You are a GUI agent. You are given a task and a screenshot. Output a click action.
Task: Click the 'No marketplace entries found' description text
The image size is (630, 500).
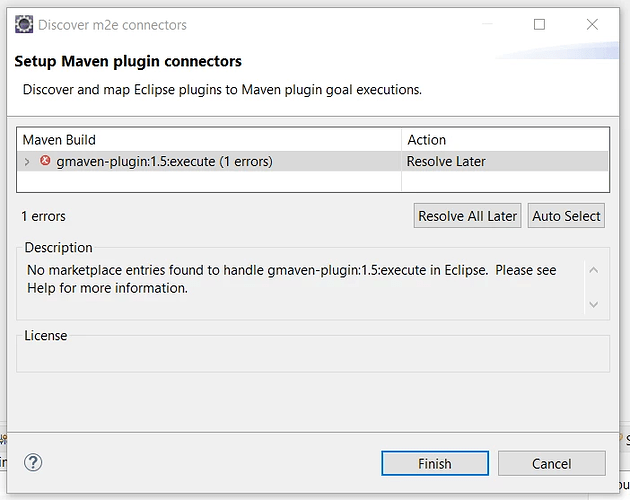click(292, 279)
